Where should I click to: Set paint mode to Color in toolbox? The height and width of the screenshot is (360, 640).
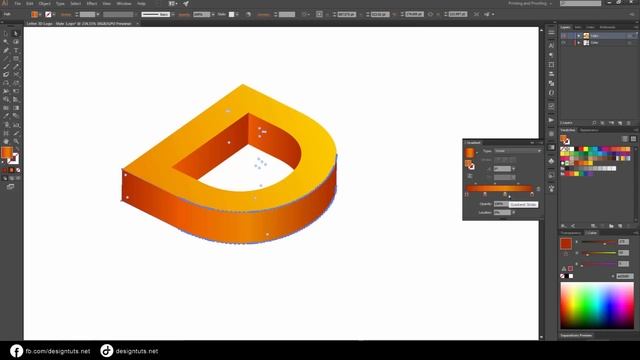click(5, 170)
